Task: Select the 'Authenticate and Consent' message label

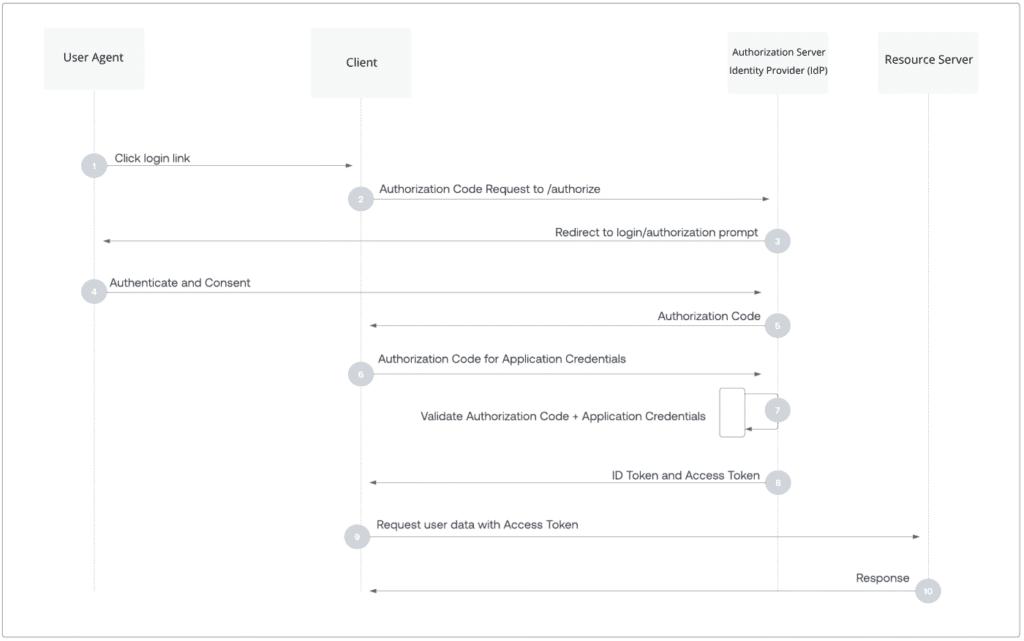Action: (x=180, y=283)
